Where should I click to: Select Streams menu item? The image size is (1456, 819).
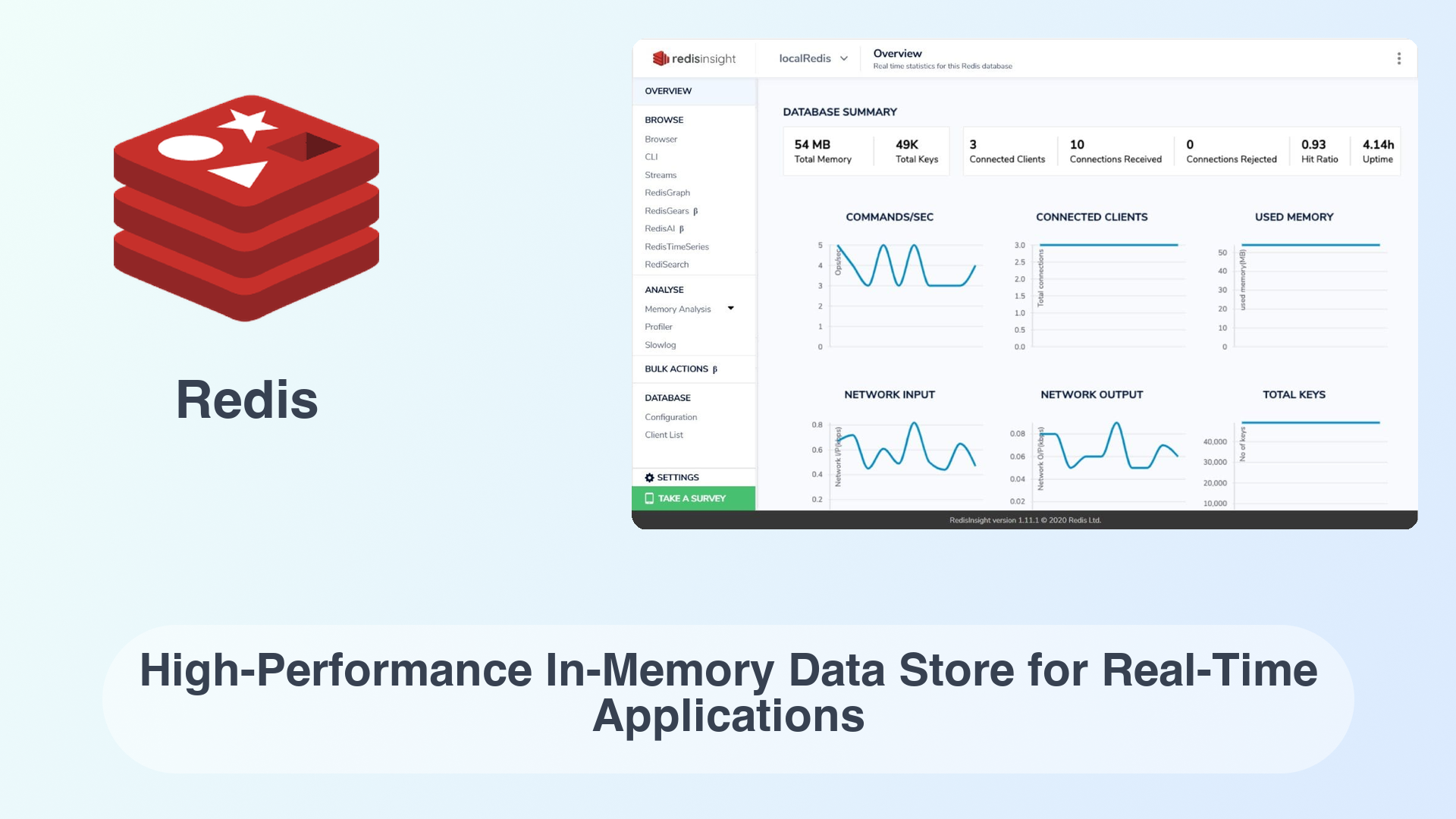pos(661,174)
